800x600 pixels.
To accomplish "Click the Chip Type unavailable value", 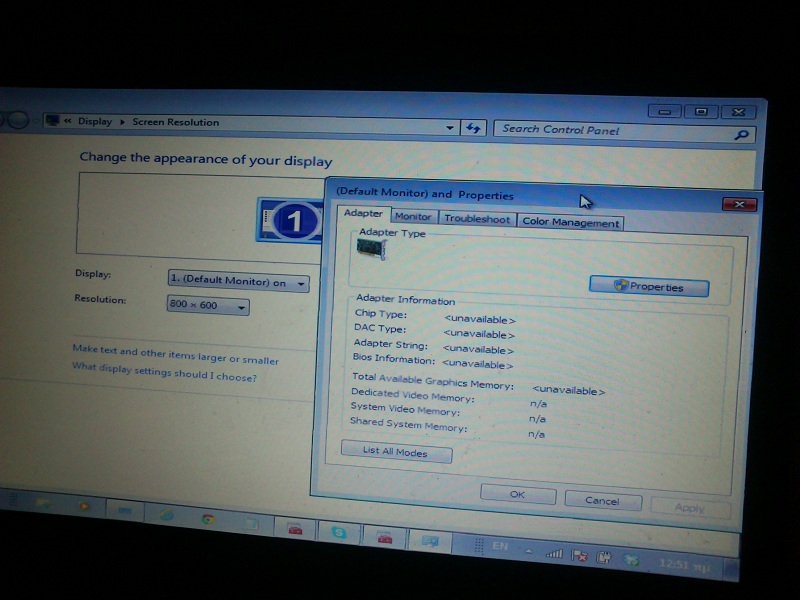I will point(479,319).
